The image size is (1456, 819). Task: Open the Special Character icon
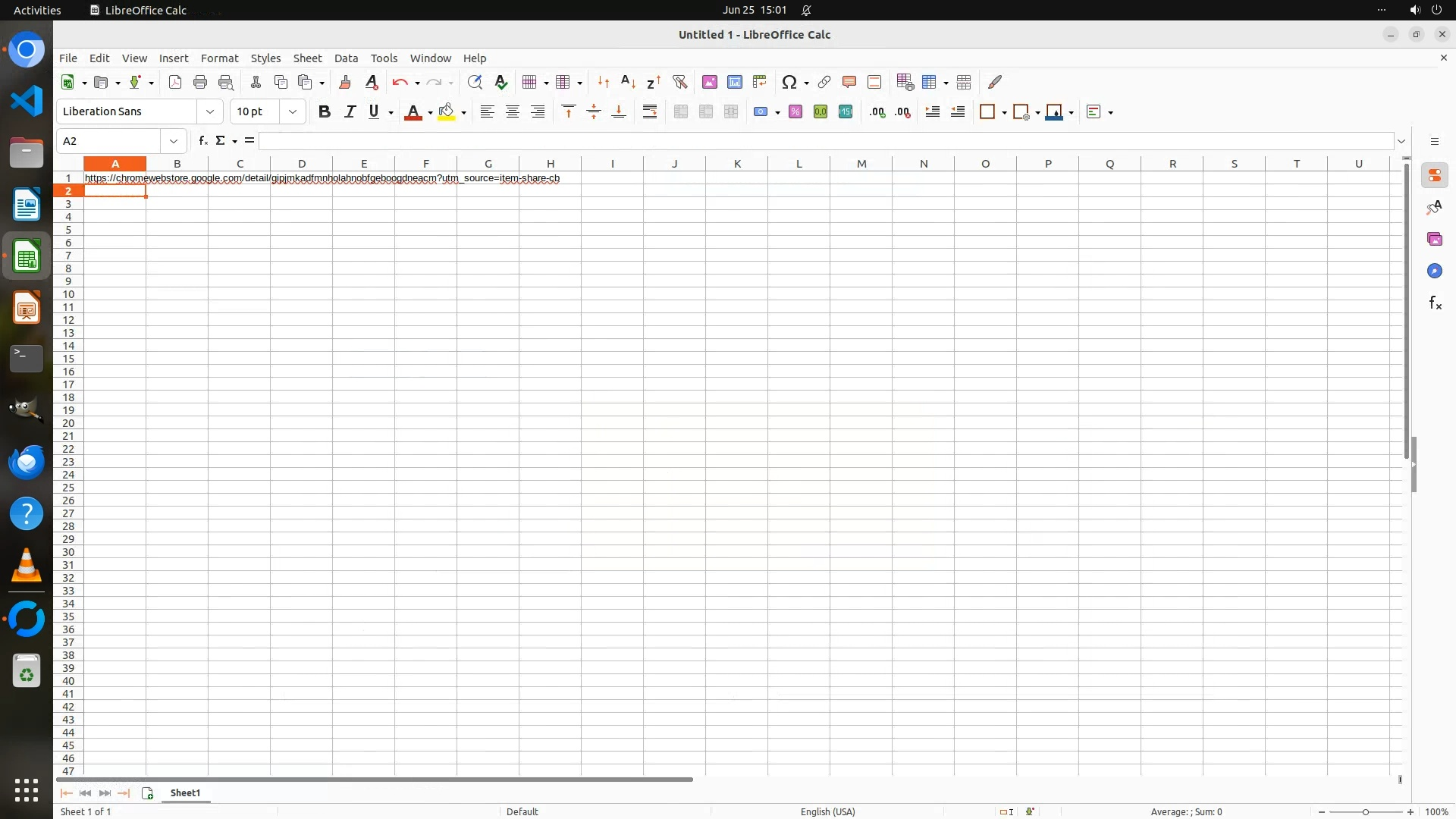click(x=789, y=82)
